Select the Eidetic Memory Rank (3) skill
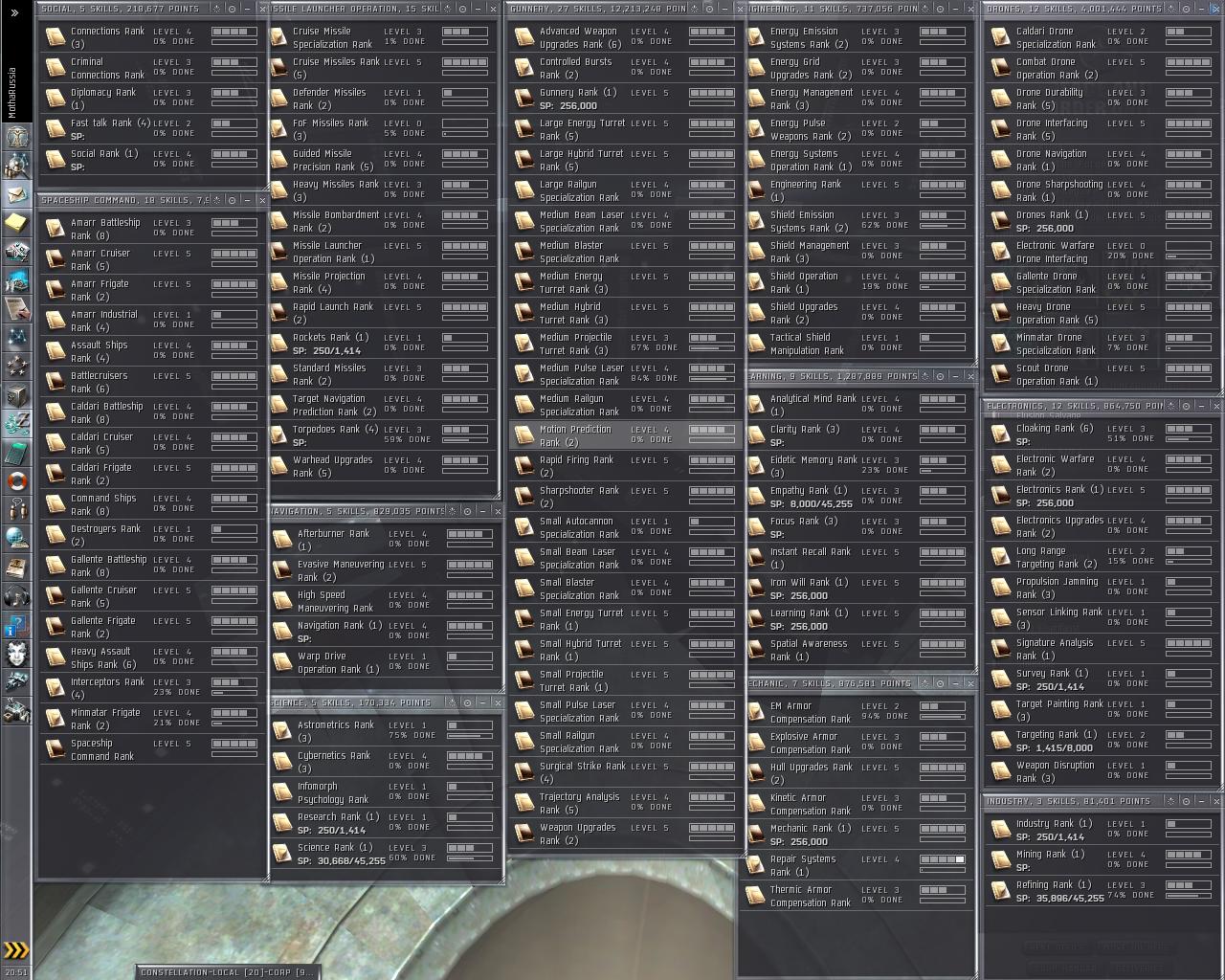This screenshot has width=1225, height=980. tap(858, 466)
